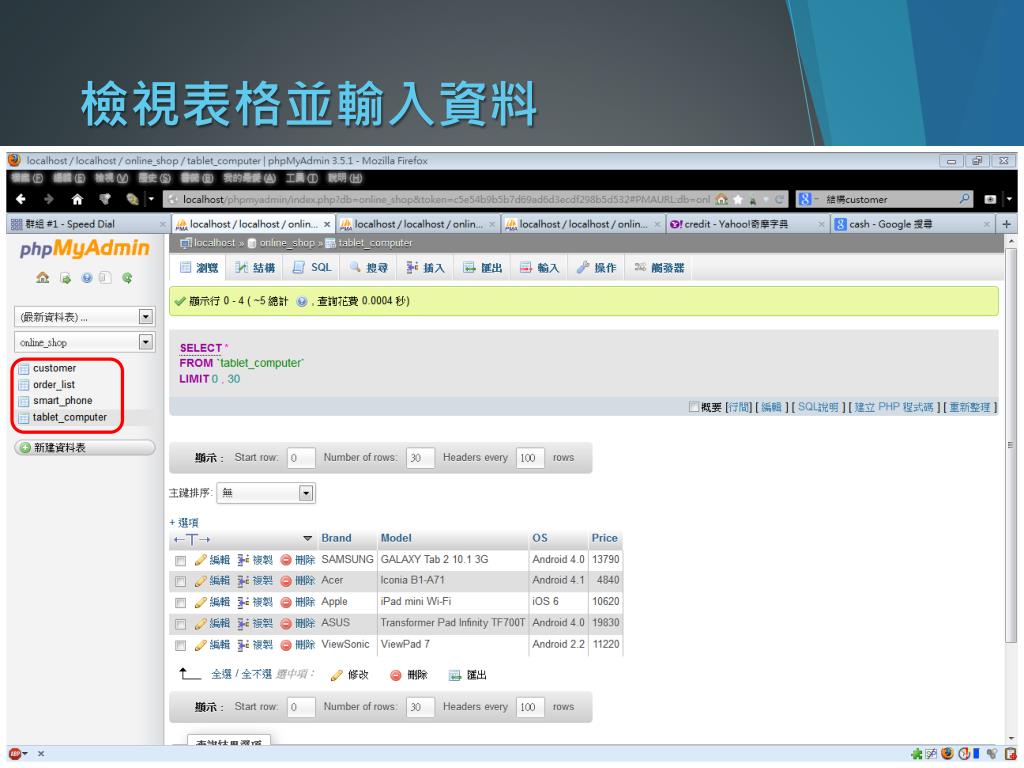1024x768 pixels.
Task: Click the phpMyAdmin log out icon in sidebar
Action: tap(65, 278)
